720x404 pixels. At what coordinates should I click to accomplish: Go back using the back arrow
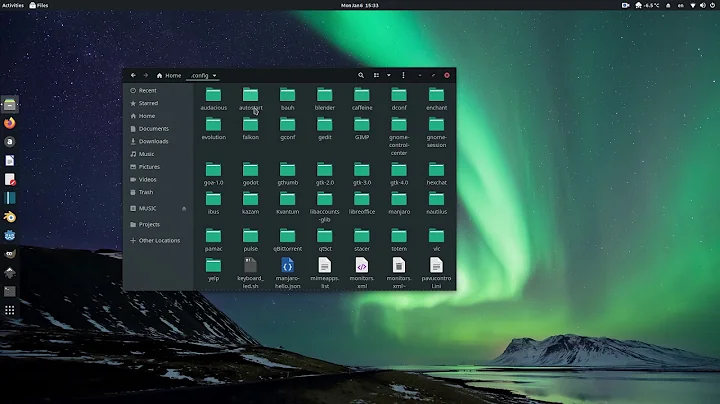click(x=133, y=75)
